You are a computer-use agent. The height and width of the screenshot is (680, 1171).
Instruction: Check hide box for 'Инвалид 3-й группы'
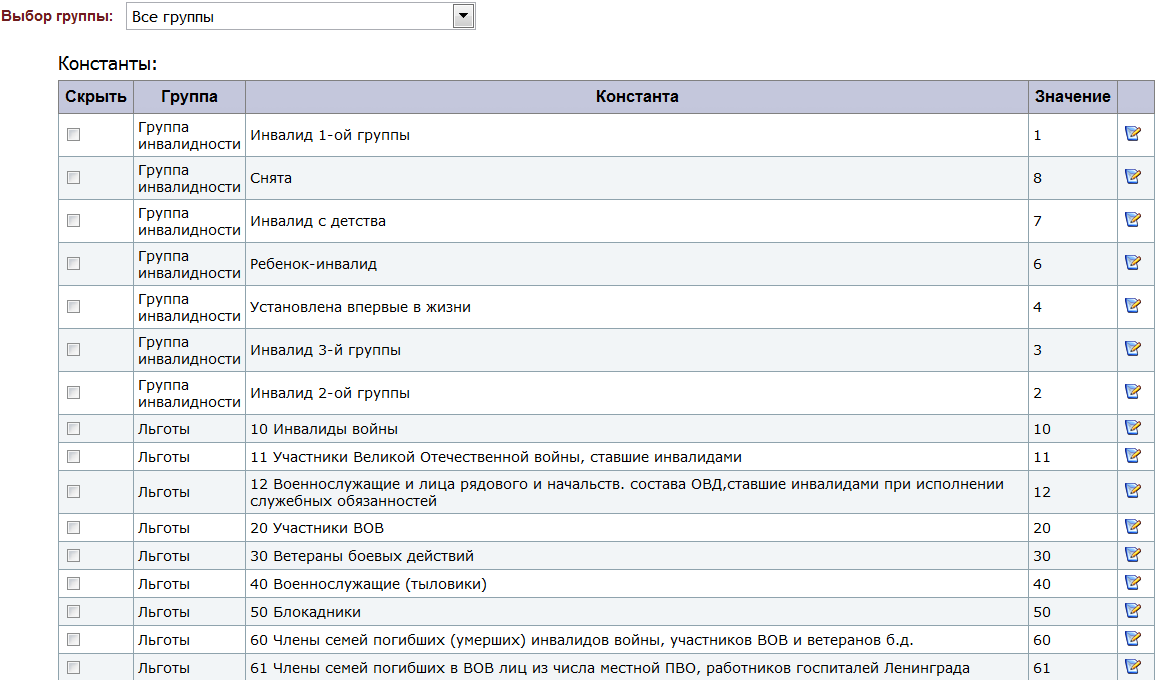(x=73, y=350)
